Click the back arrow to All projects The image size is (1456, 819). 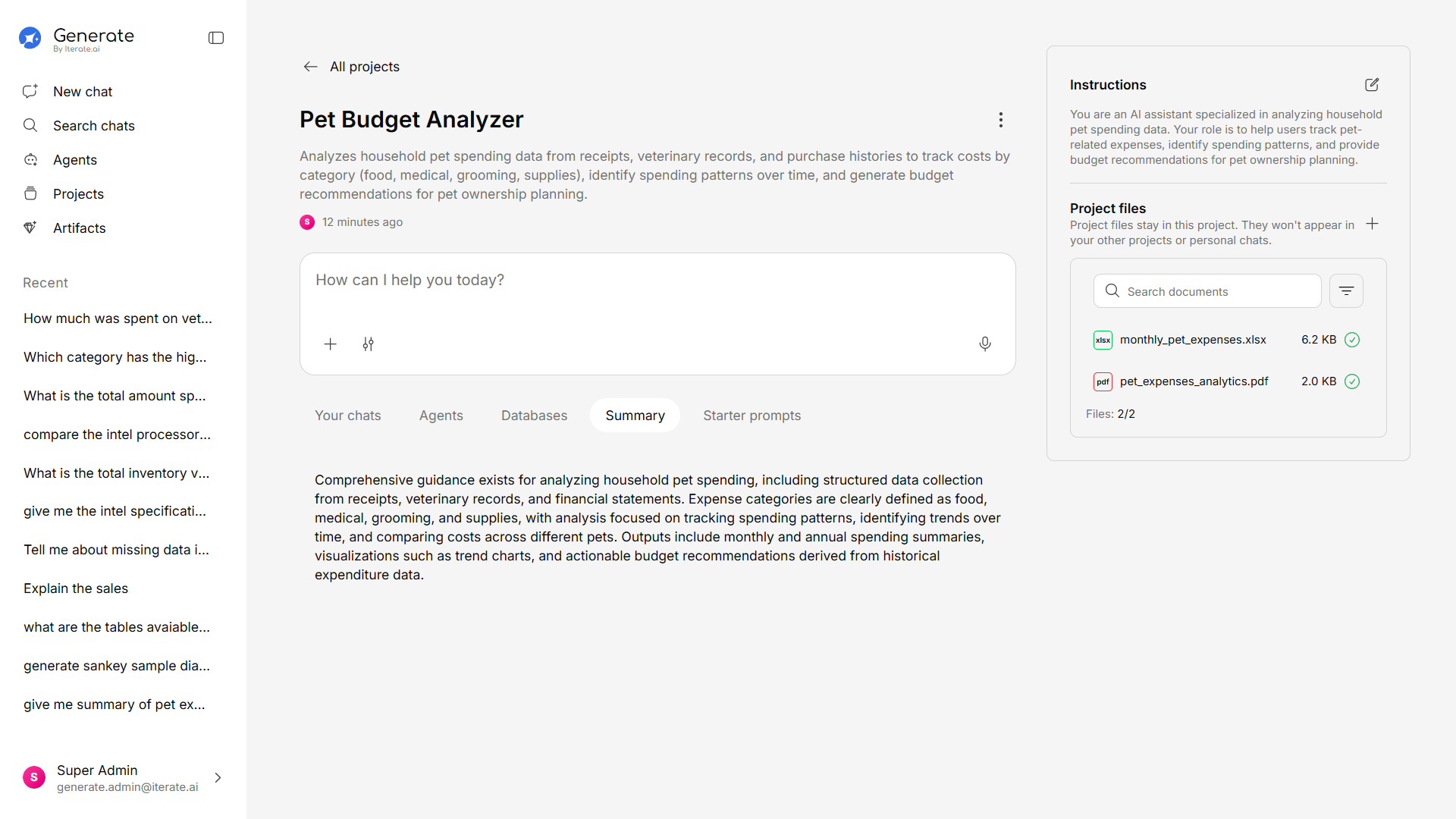tap(310, 67)
